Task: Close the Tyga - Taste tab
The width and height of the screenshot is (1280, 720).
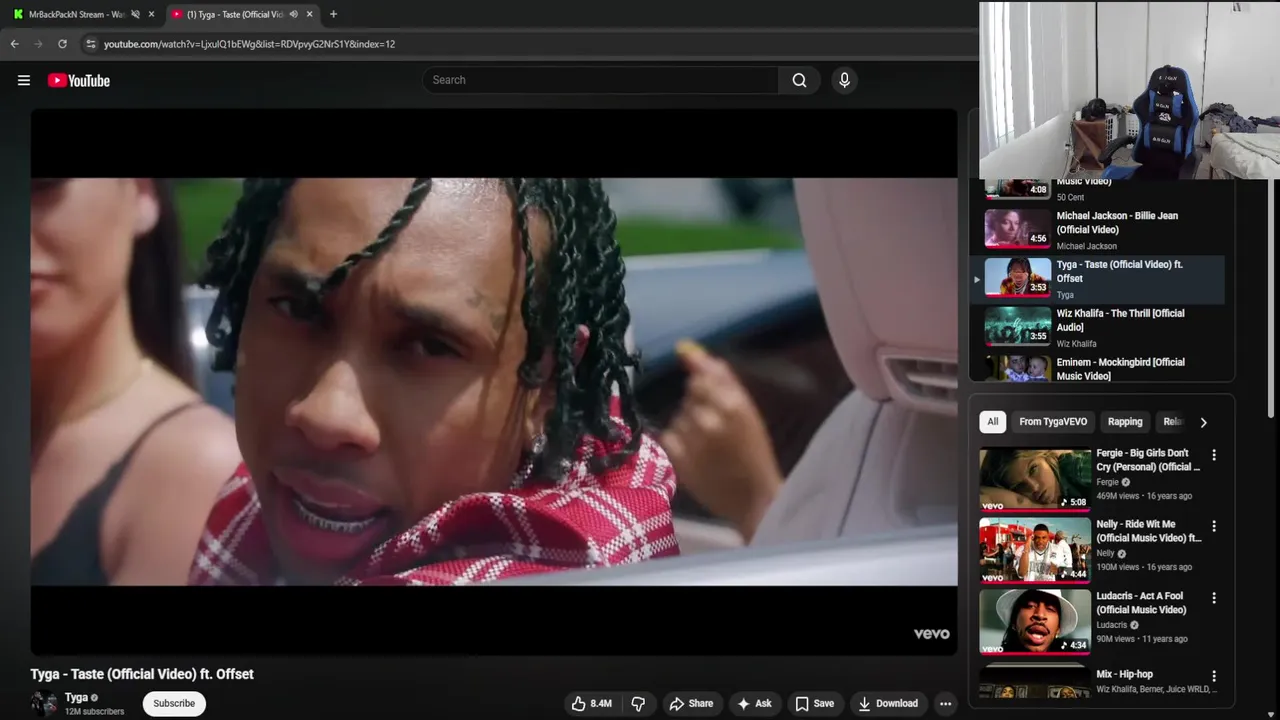Action: tap(309, 14)
